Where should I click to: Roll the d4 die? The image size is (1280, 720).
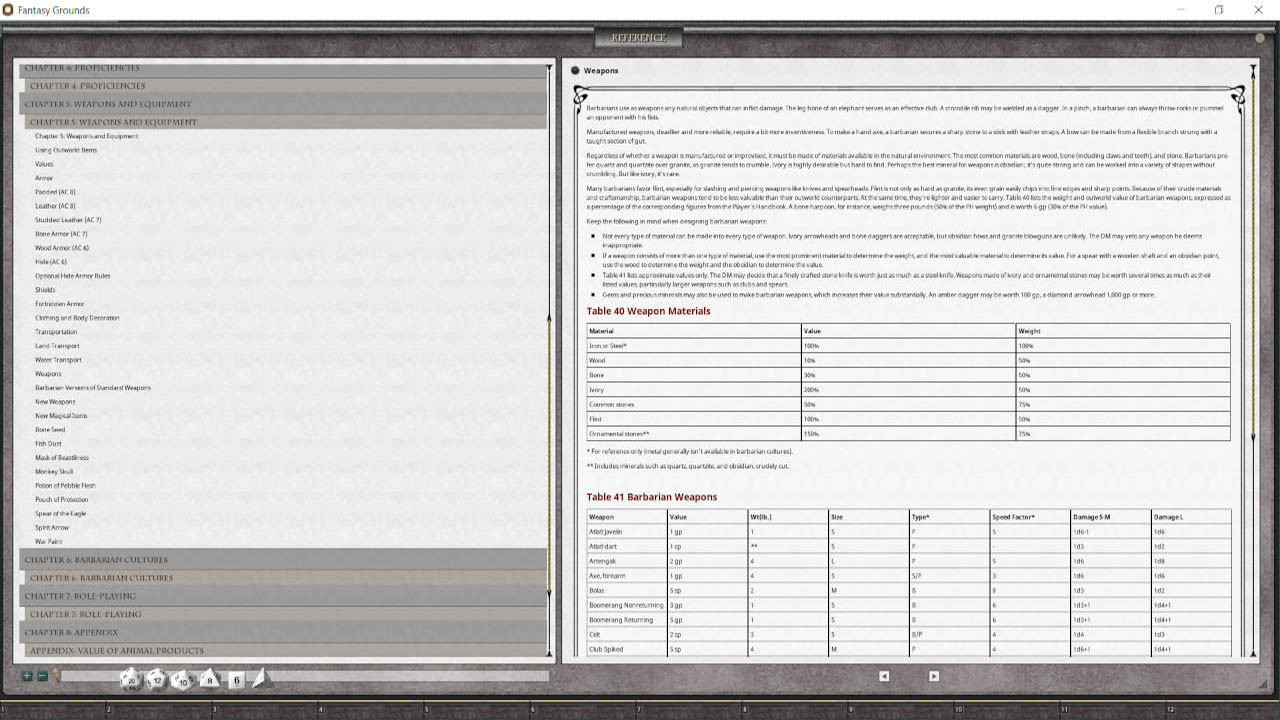[x=260, y=679]
